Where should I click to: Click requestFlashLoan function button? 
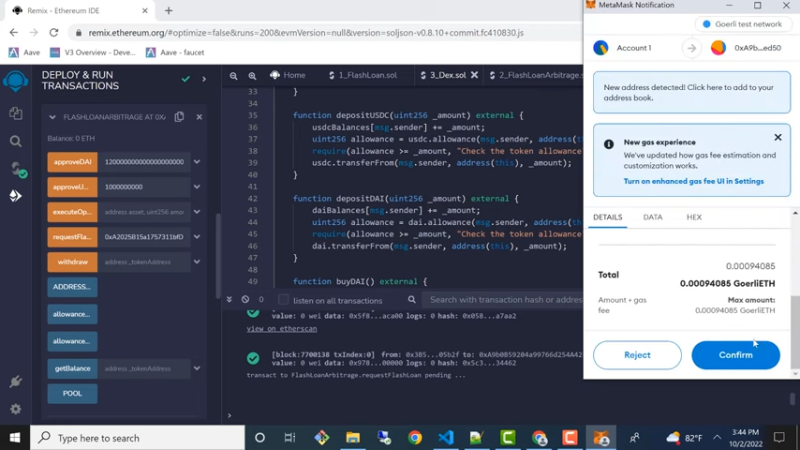[72, 237]
